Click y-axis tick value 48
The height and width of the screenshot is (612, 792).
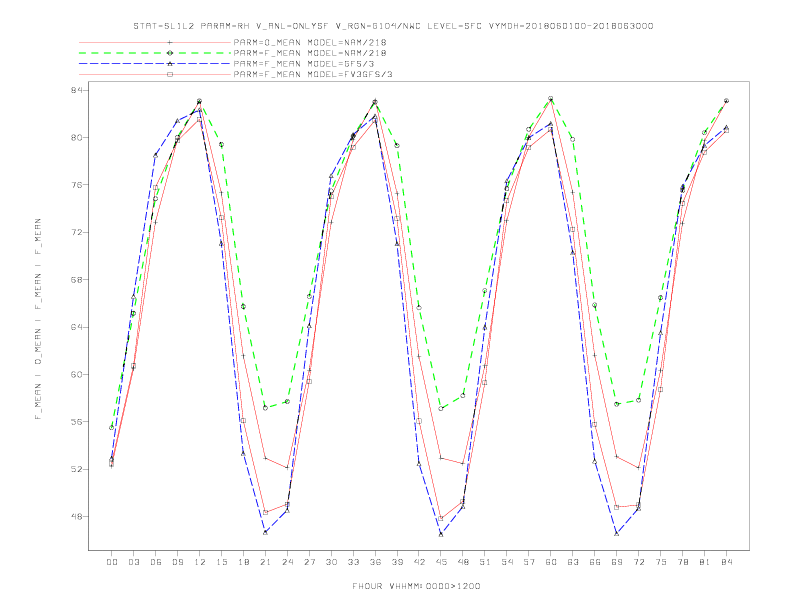click(x=77, y=517)
